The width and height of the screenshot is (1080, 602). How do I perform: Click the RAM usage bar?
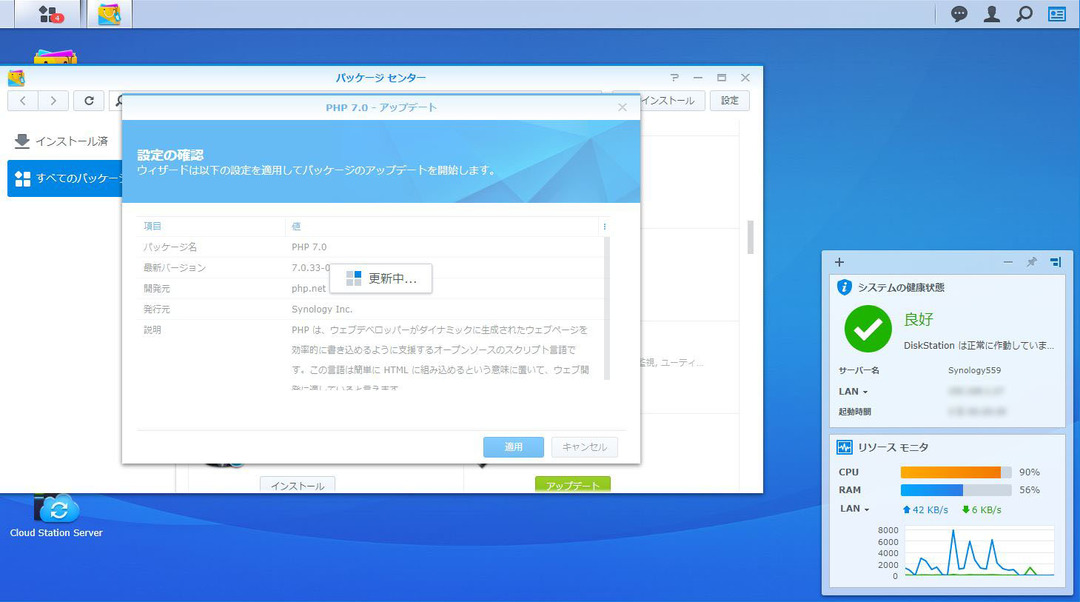tap(955, 490)
